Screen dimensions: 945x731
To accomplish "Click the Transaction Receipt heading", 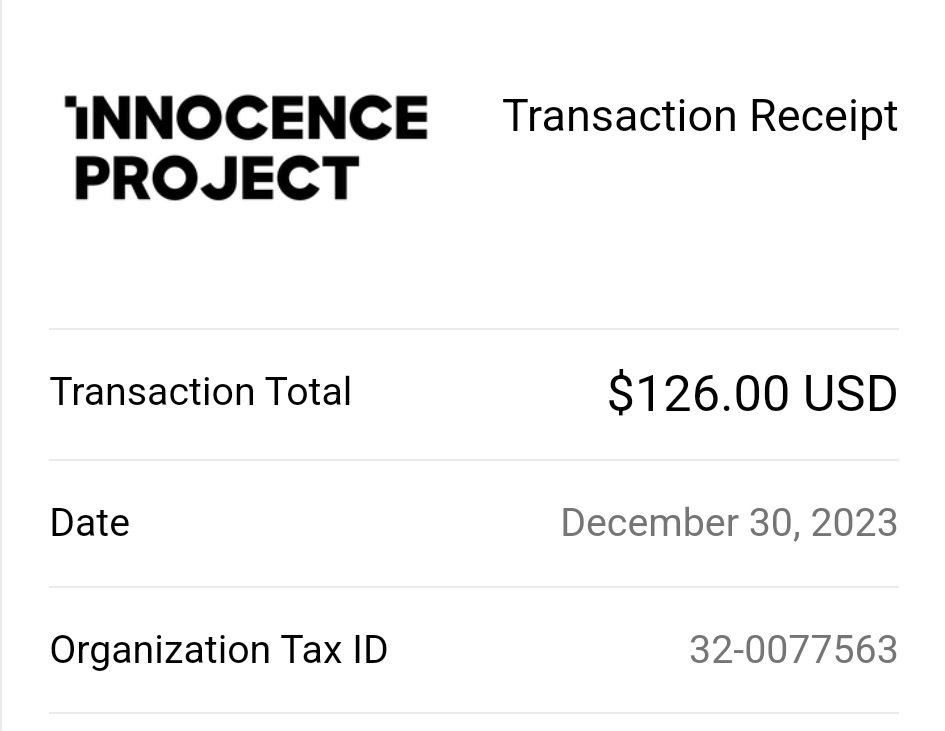I will tap(700, 116).
